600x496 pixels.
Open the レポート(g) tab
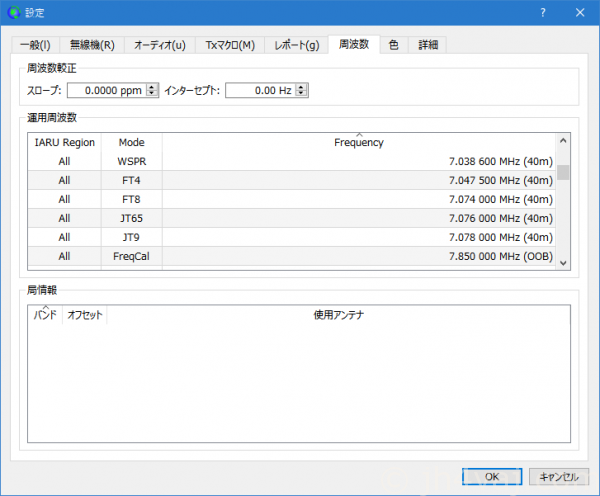[x=298, y=44]
